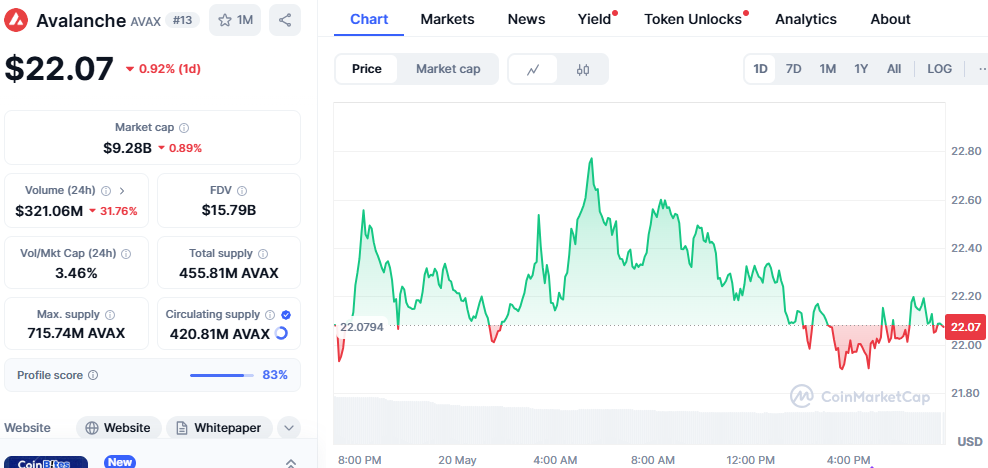Viewport: 988px width, 468px height.
Task: Switch to the Markets tab
Action: point(447,20)
